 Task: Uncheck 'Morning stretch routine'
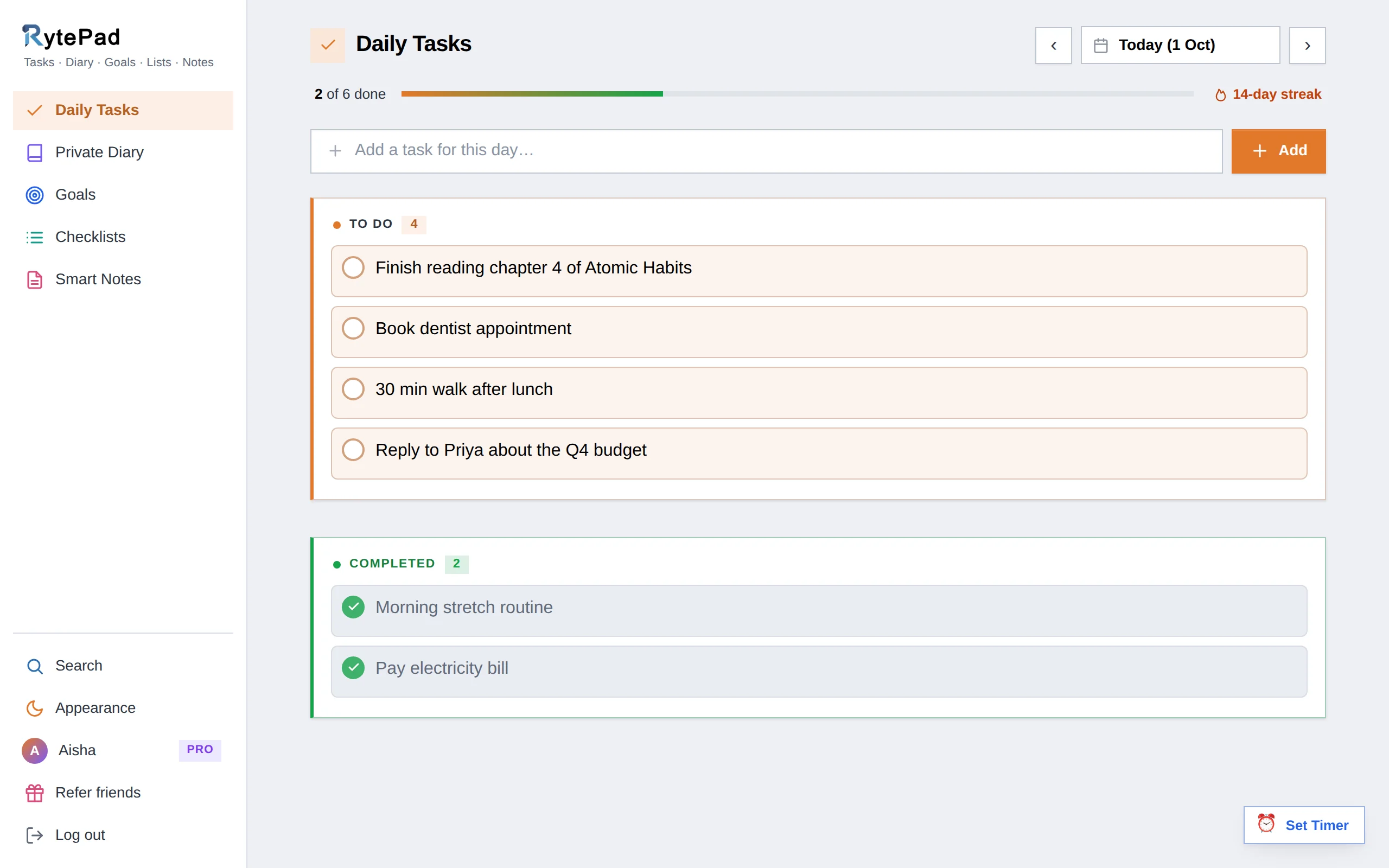click(353, 608)
